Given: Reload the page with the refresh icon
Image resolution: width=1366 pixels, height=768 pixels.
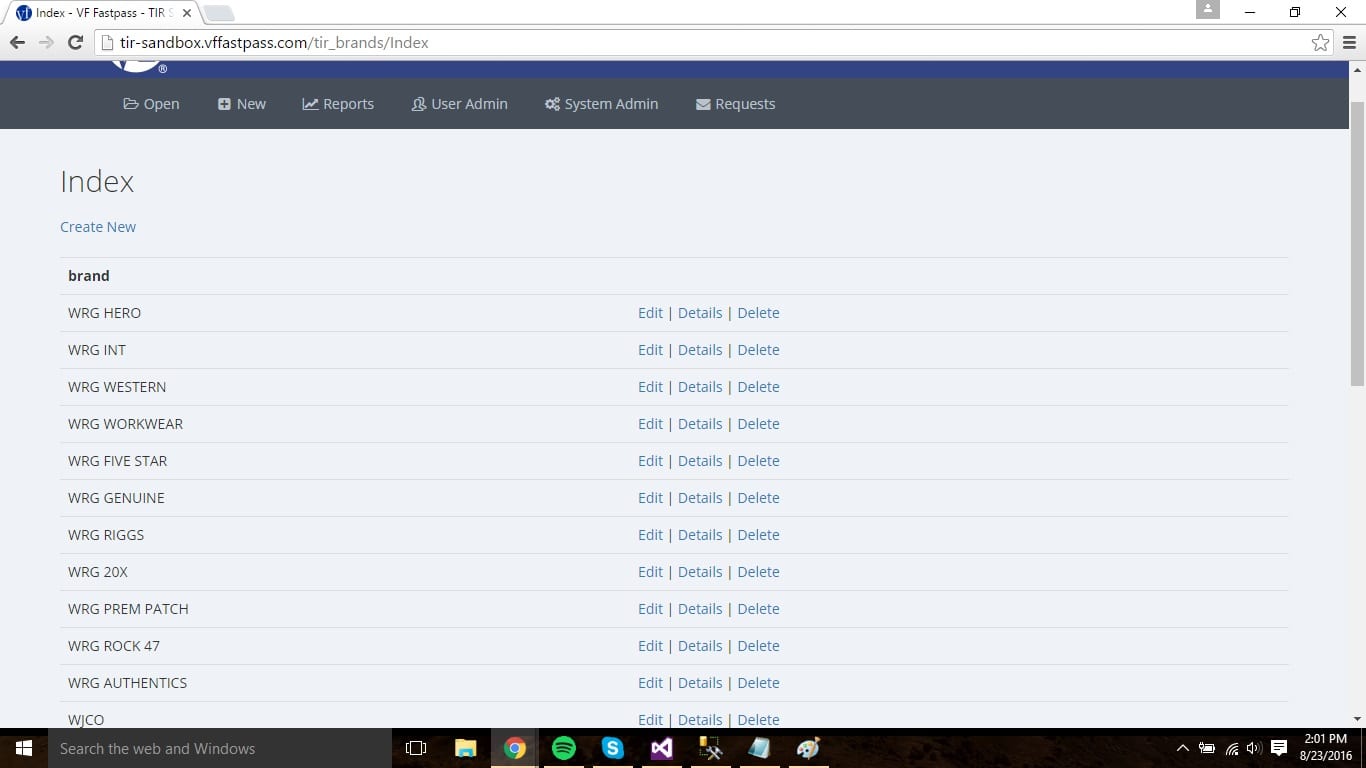Looking at the screenshot, I should (75, 43).
